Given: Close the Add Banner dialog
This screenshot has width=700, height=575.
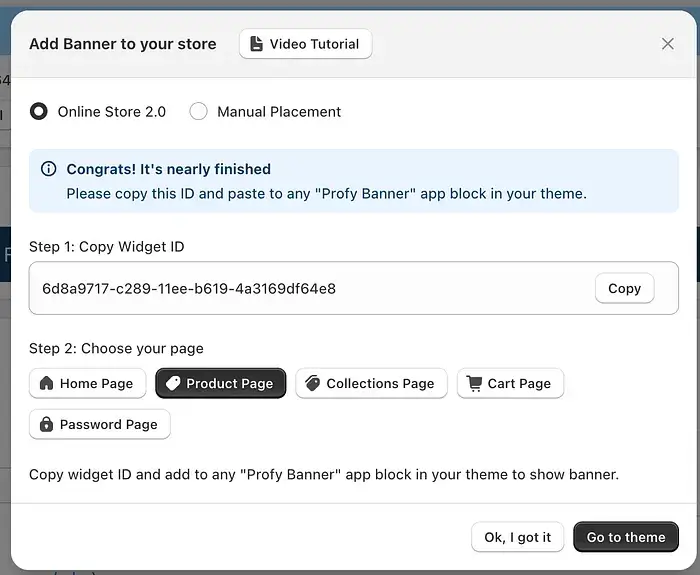Looking at the screenshot, I should 667,44.
